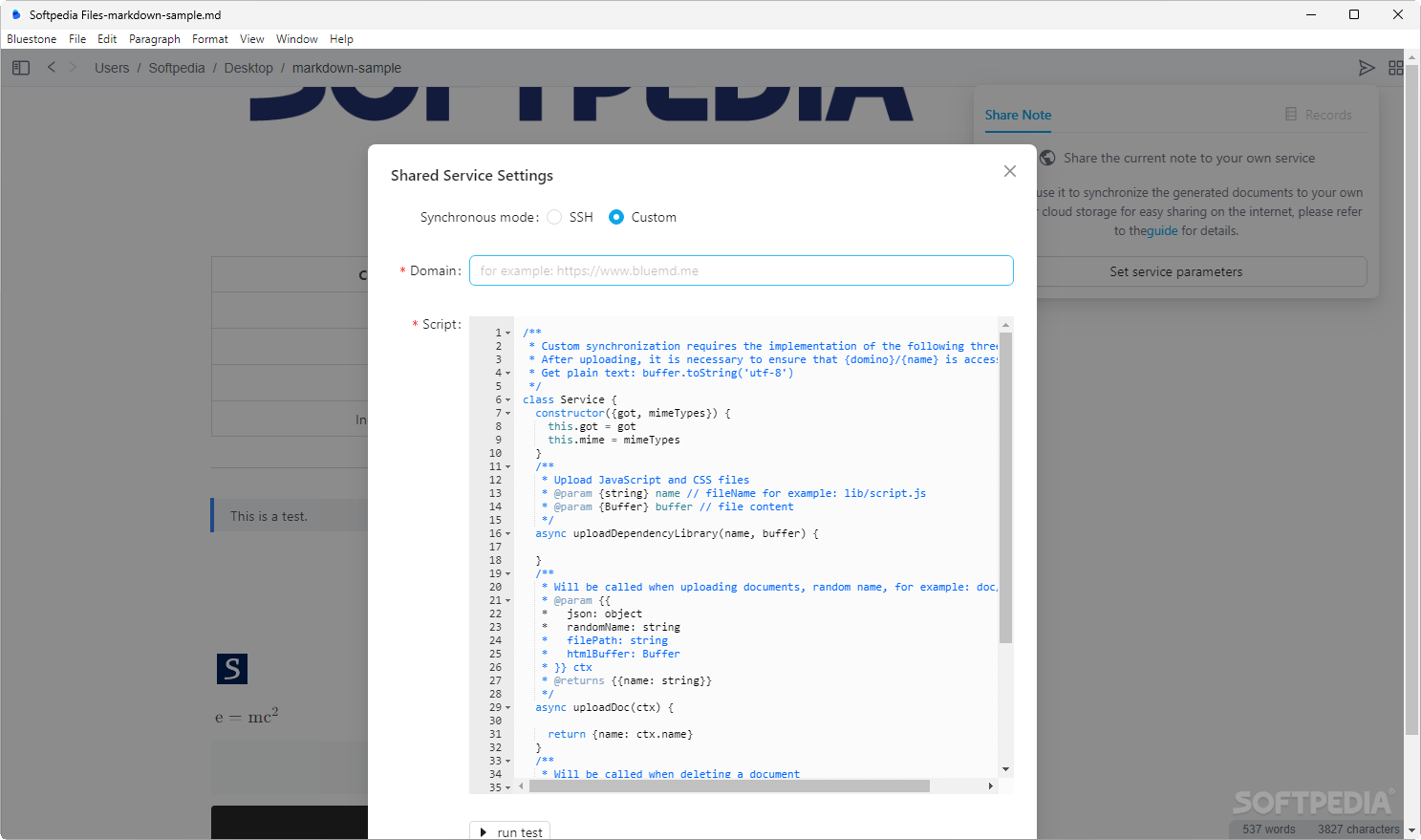Click Desktop in the breadcrumb

tap(248, 68)
